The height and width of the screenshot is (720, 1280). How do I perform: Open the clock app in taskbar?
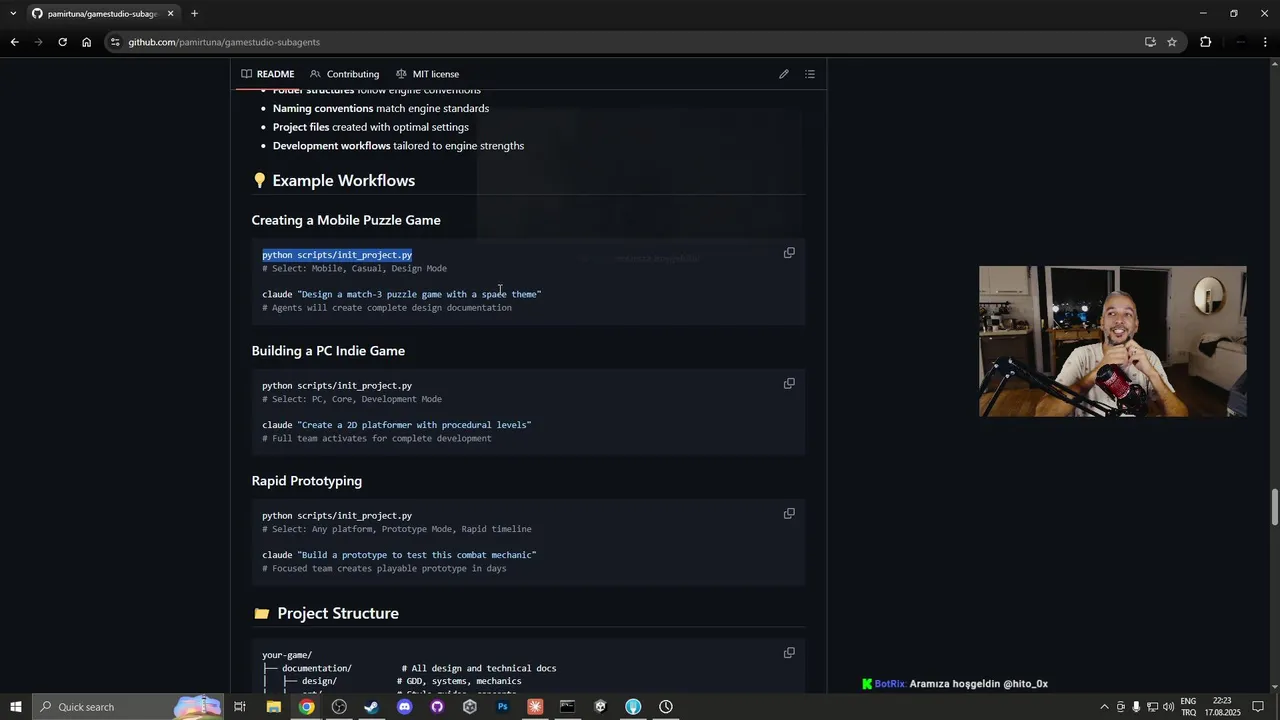point(665,707)
